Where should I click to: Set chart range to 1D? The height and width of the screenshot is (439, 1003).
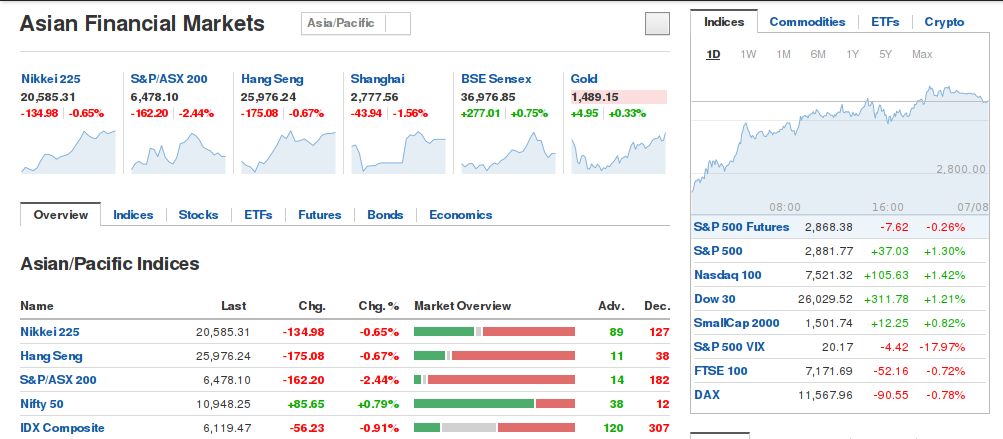click(x=713, y=54)
